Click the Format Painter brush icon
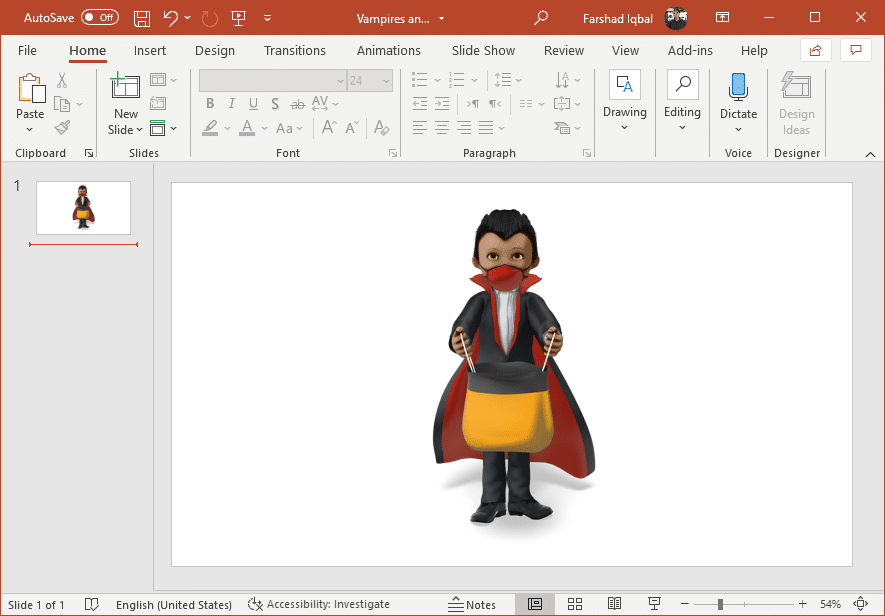The height and width of the screenshot is (616, 885). 62,128
